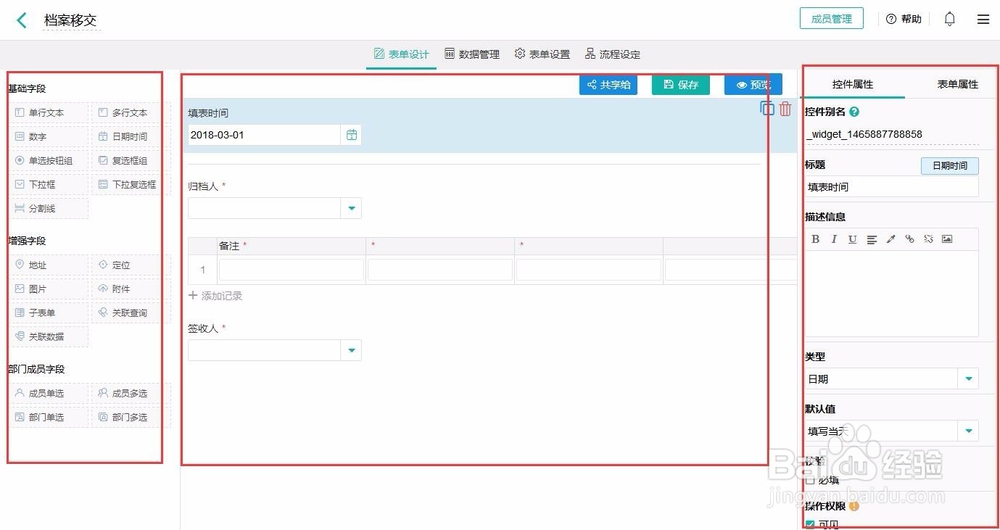This screenshot has height=530, width=1000.
Task: Click the 预览 preview button
Action: coord(753,85)
